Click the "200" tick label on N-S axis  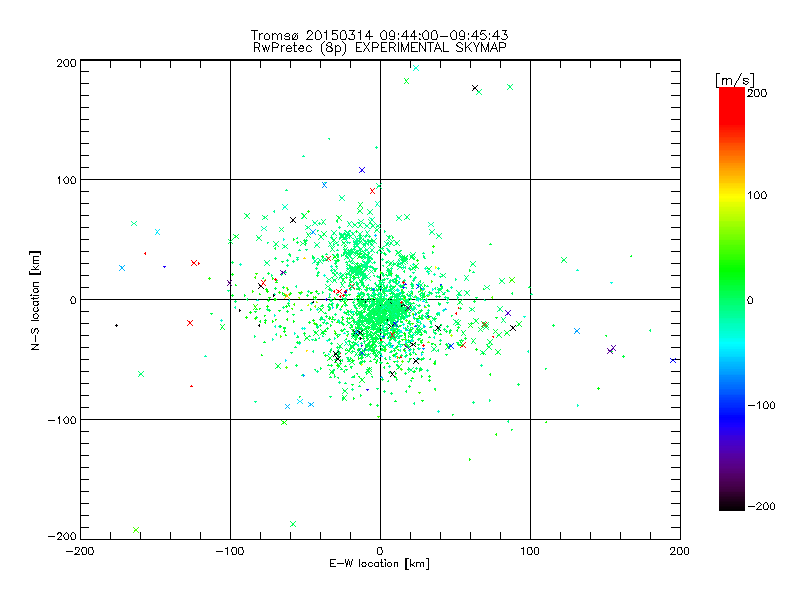pos(66,63)
